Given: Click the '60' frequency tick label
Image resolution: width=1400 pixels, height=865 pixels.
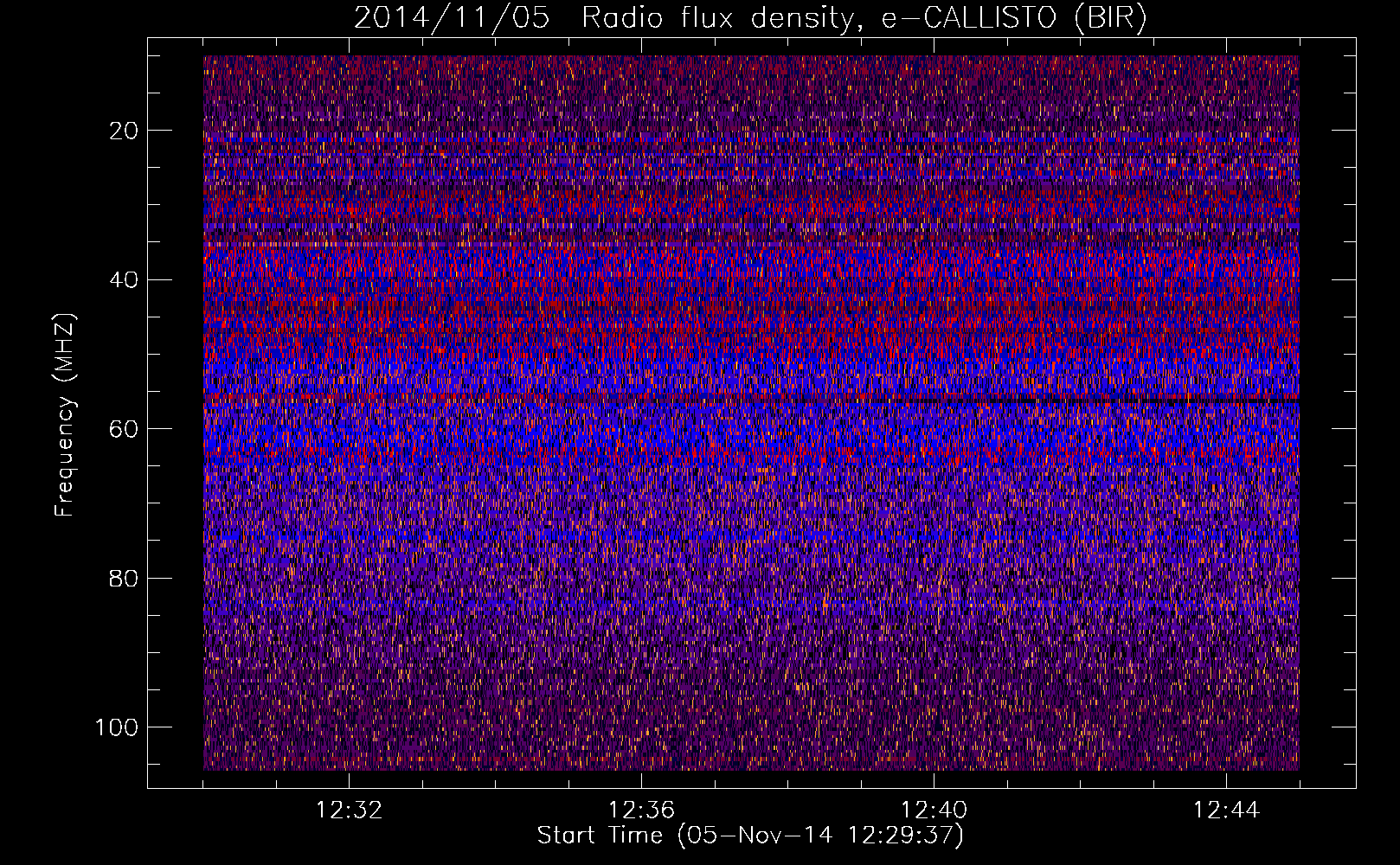Looking at the screenshot, I should click(125, 429).
